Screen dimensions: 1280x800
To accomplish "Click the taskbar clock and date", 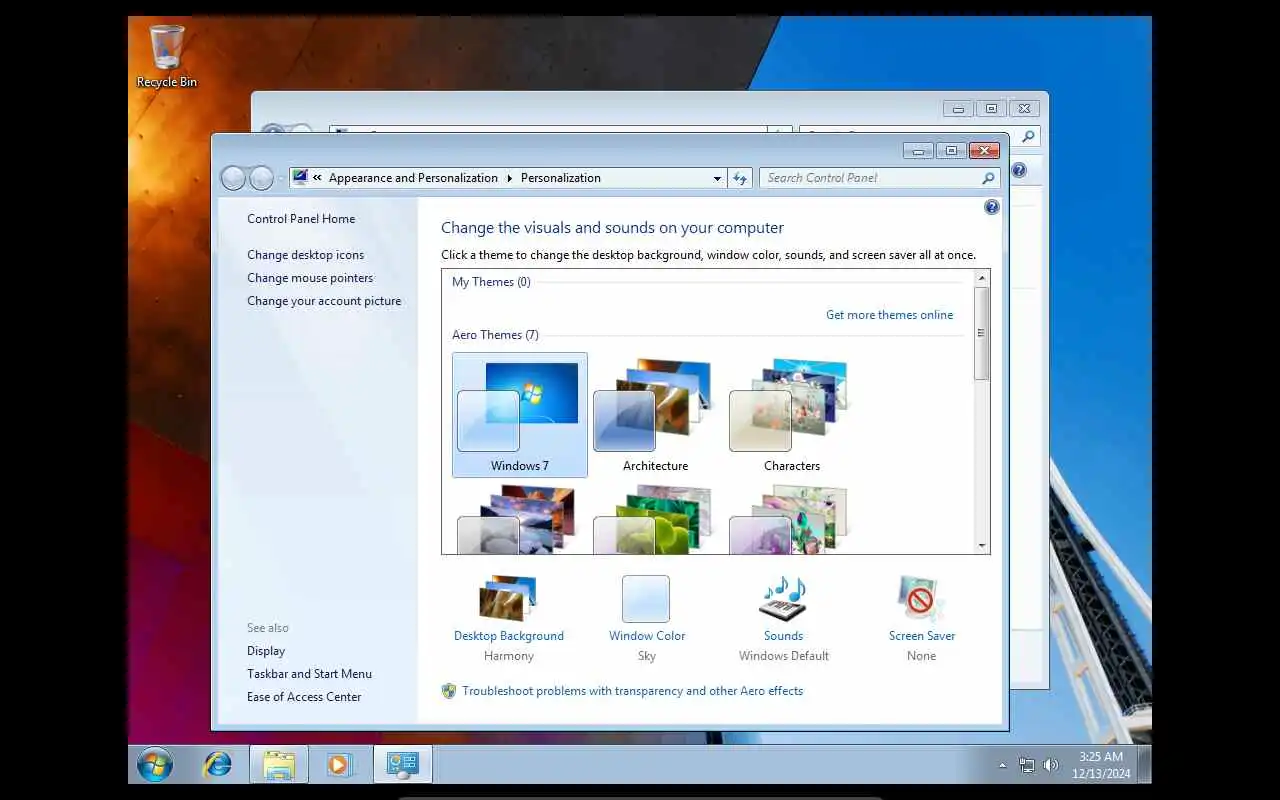I will (1100, 765).
